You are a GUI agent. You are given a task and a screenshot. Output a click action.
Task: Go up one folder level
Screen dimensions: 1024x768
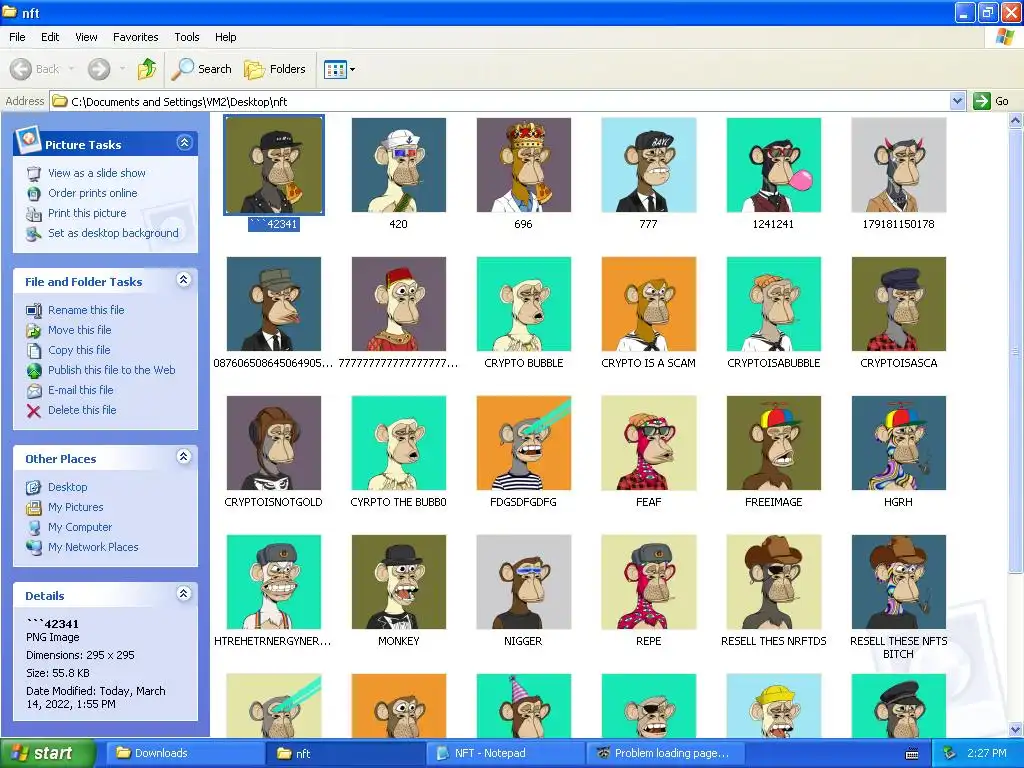click(x=147, y=69)
